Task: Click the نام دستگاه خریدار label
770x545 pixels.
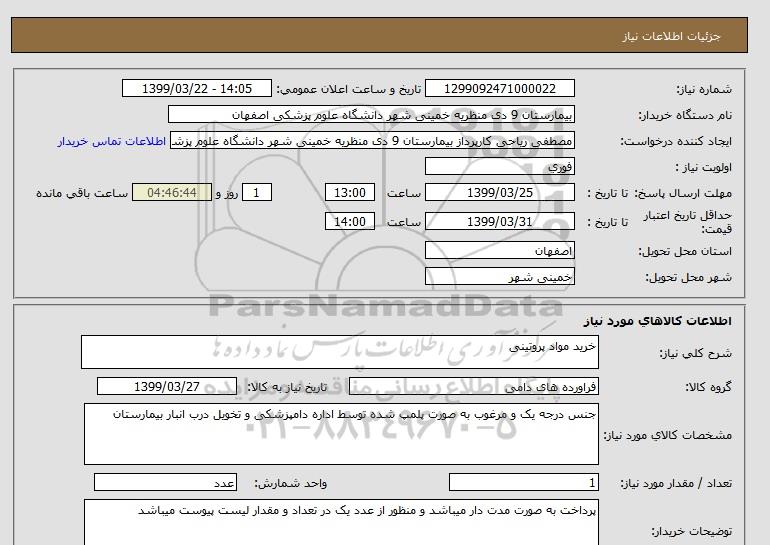Action: (685, 115)
